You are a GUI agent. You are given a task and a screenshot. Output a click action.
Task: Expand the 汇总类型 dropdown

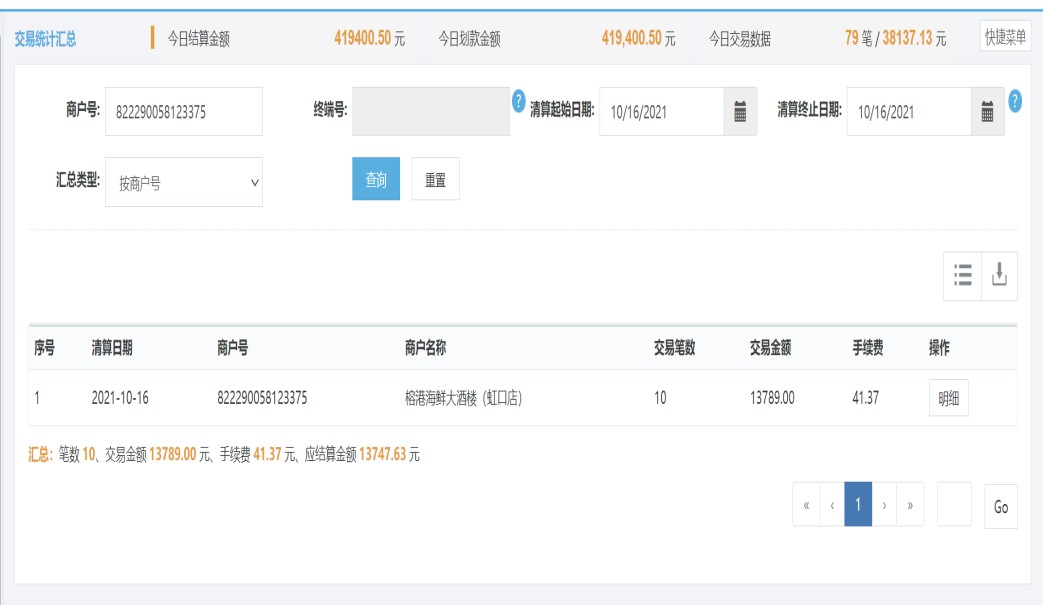coord(184,183)
